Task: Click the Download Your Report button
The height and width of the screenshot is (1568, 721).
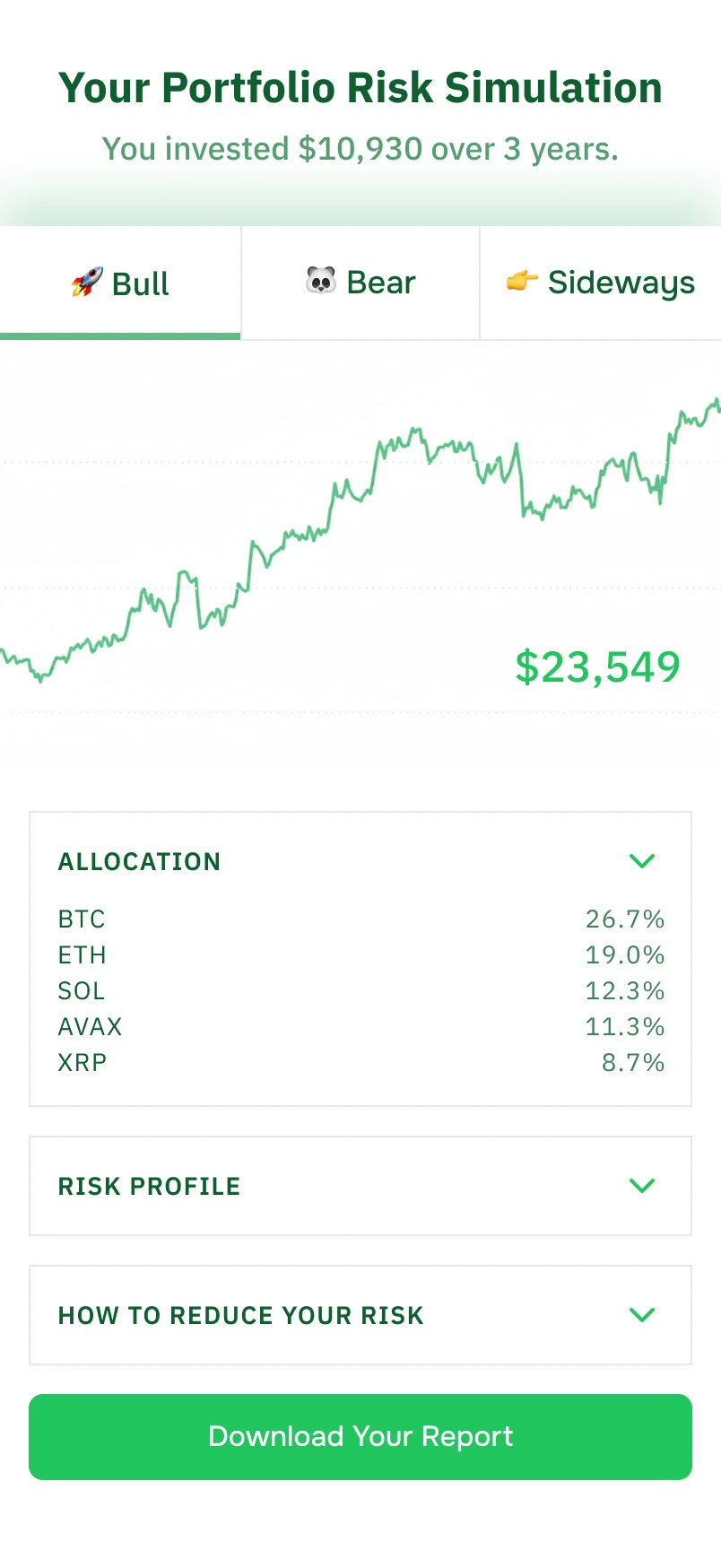Action: (x=360, y=1436)
